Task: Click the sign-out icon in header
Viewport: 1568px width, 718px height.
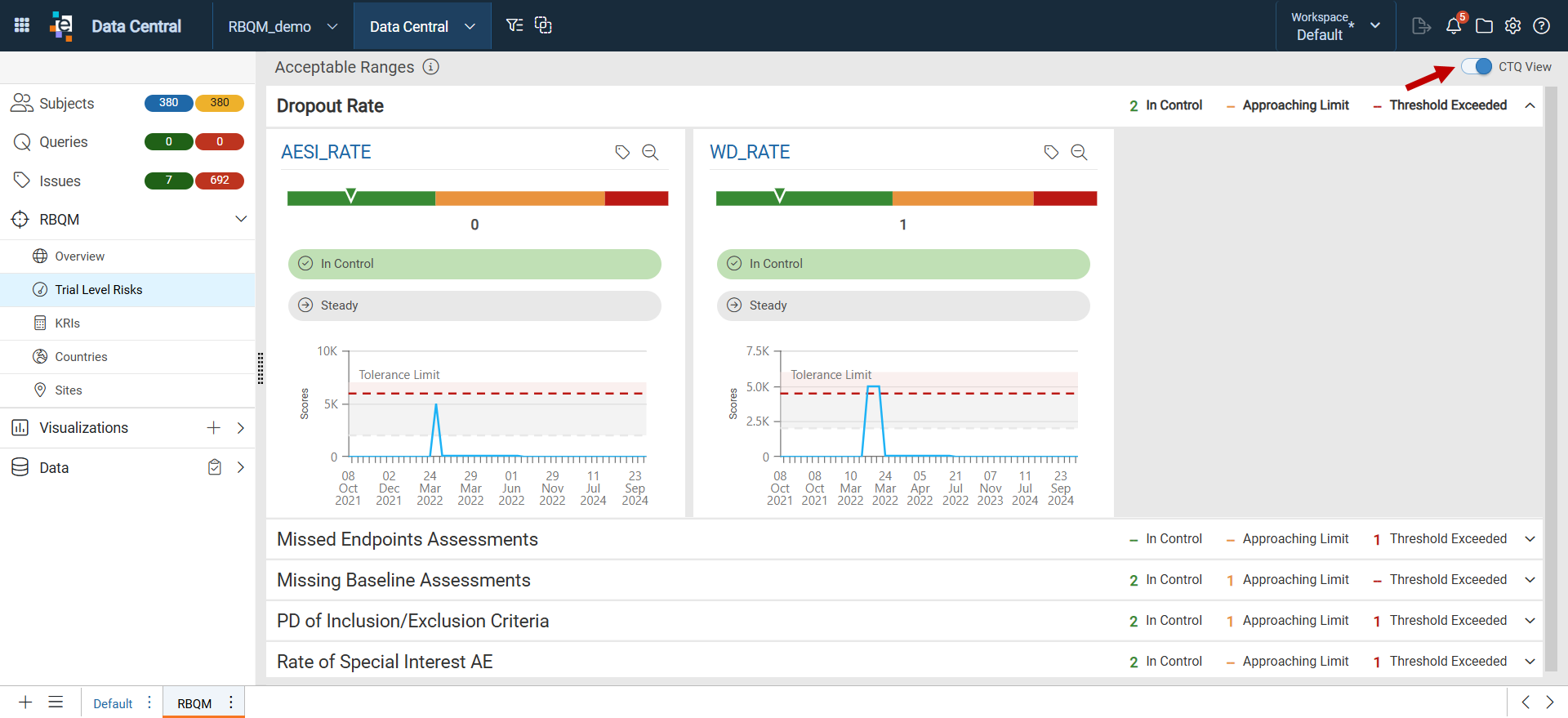Action: click(x=1421, y=26)
